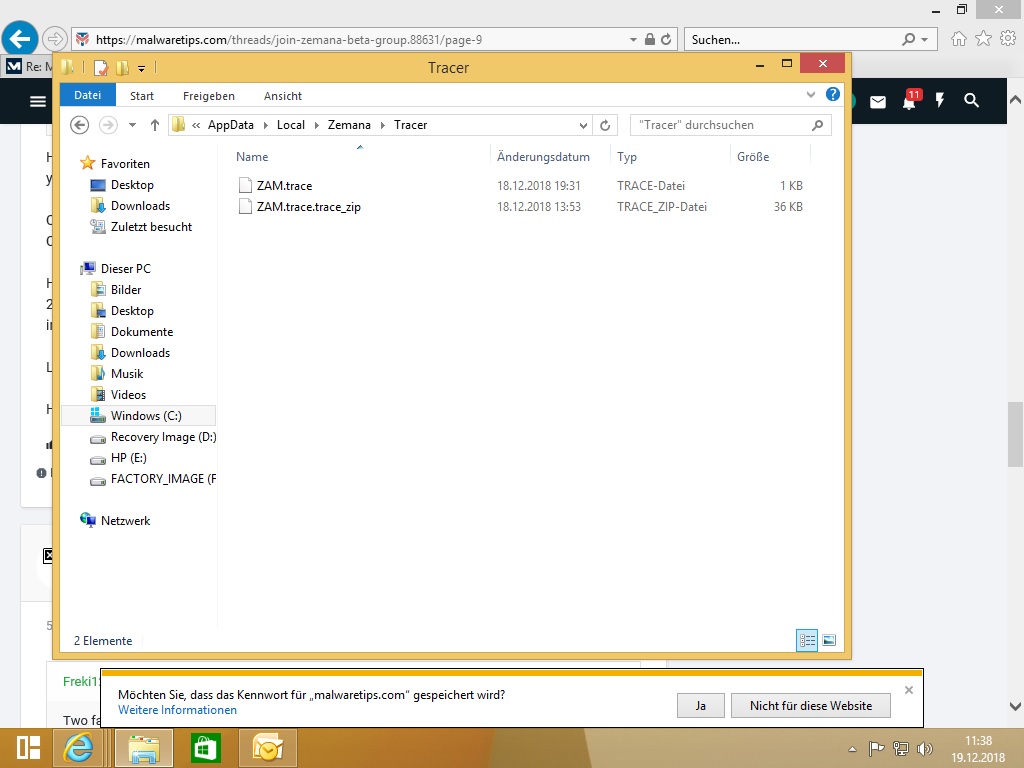Click the search magnifier in IE search box
The image size is (1024, 768).
pos(908,39)
